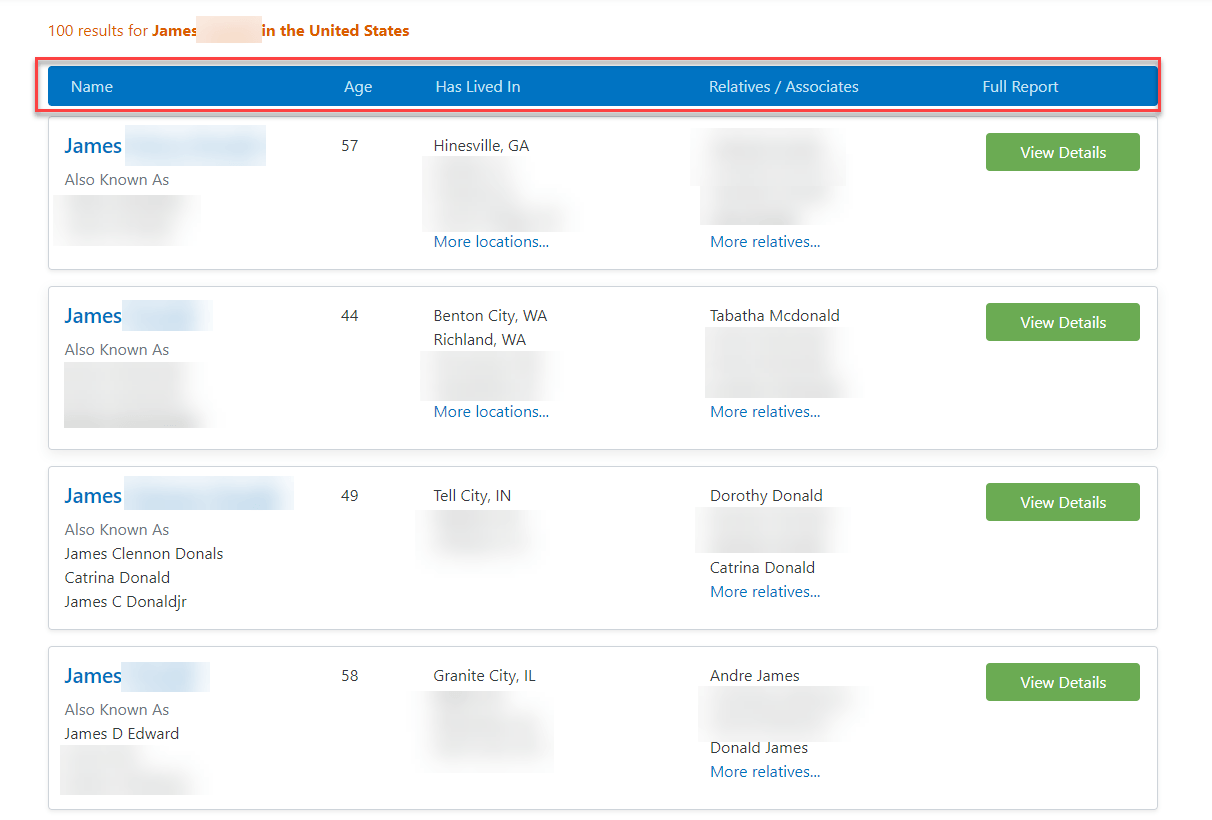Select the Granite City, IL location text

click(484, 676)
